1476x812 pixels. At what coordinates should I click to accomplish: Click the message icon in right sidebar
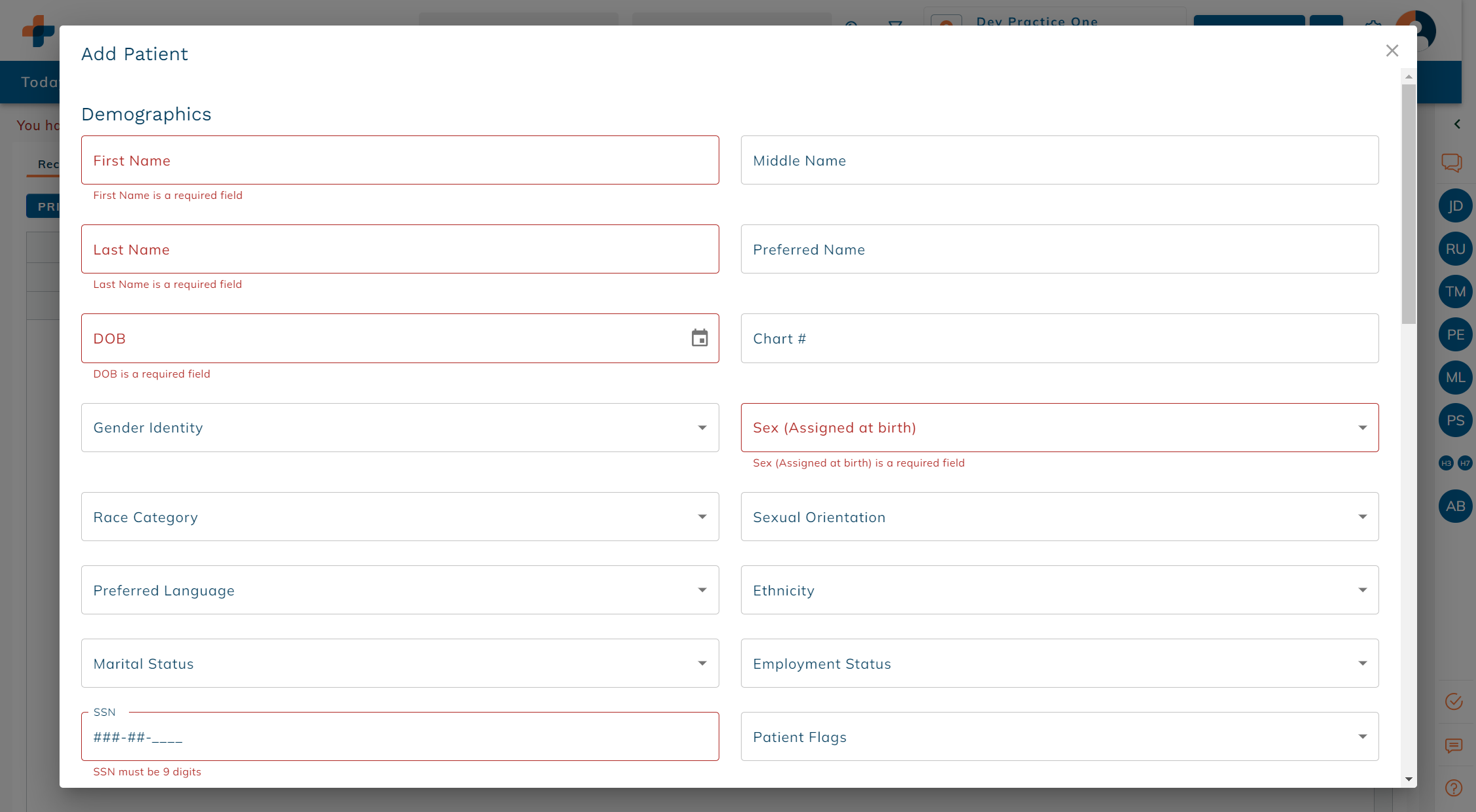coord(1453,745)
